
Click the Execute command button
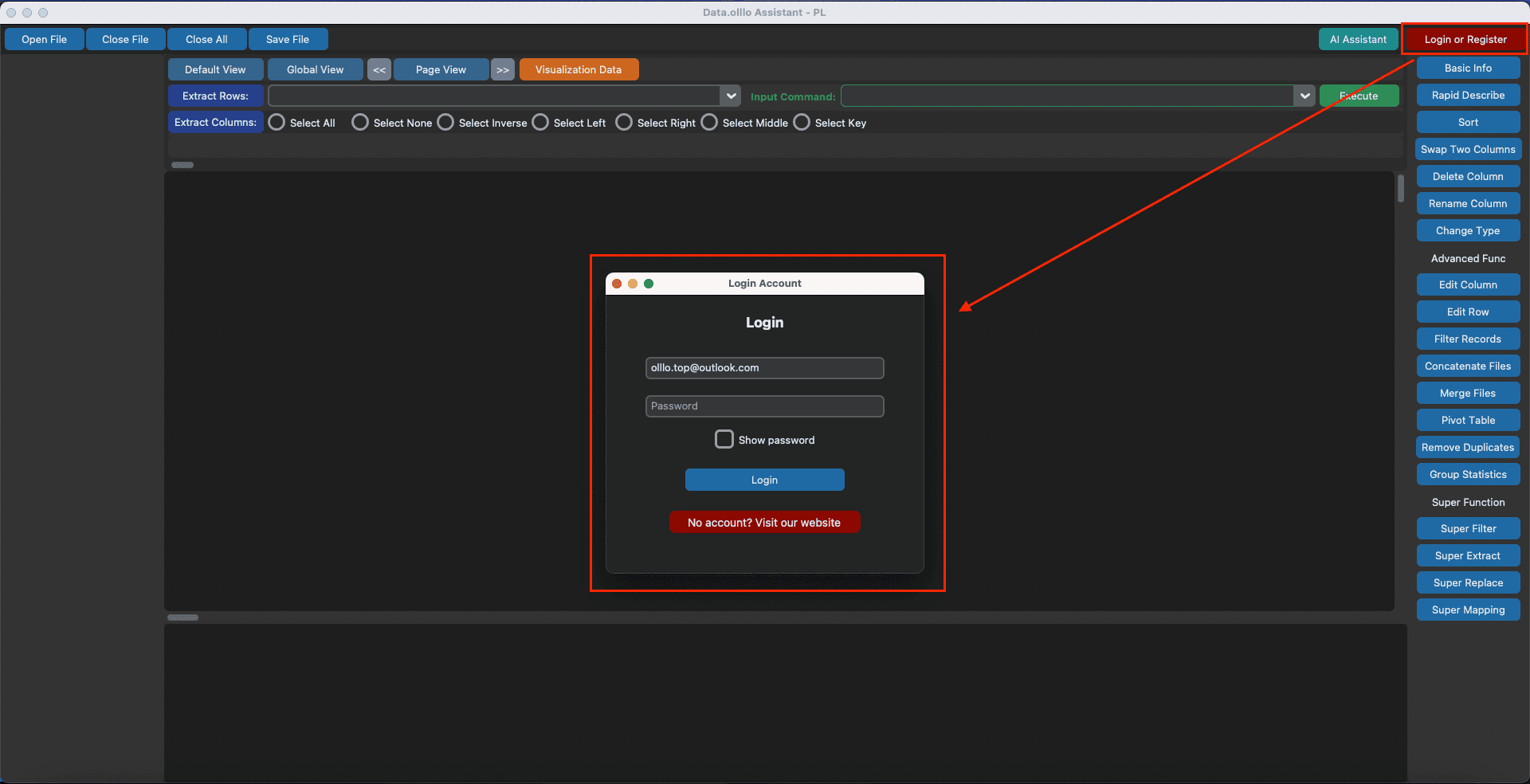pyautogui.click(x=1358, y=96)
